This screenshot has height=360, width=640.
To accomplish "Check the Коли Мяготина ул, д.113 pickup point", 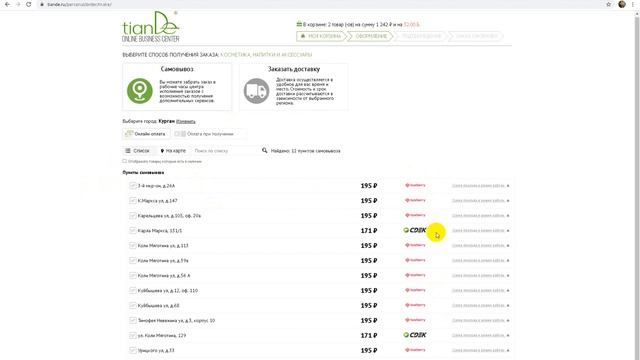I will click(x=133, y=245).
